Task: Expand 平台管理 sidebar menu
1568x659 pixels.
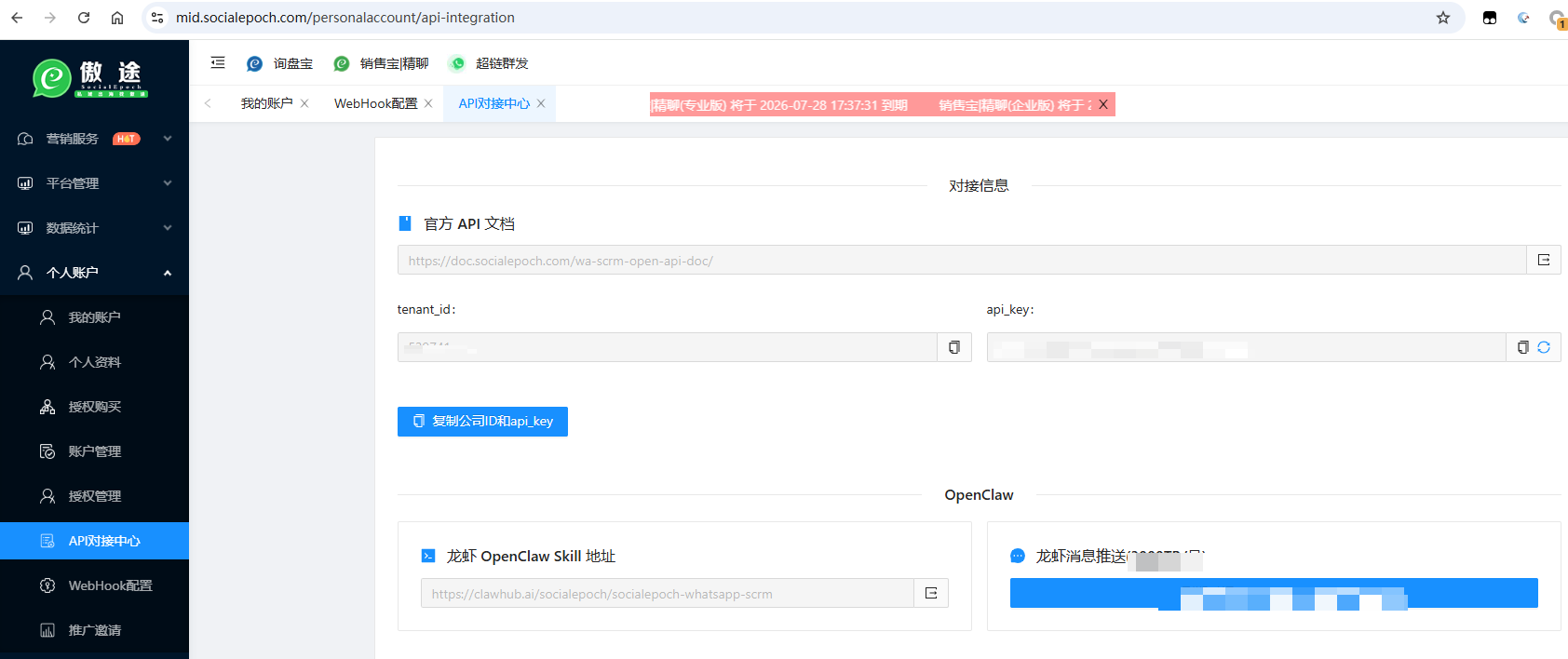Action: coord(94,183)
